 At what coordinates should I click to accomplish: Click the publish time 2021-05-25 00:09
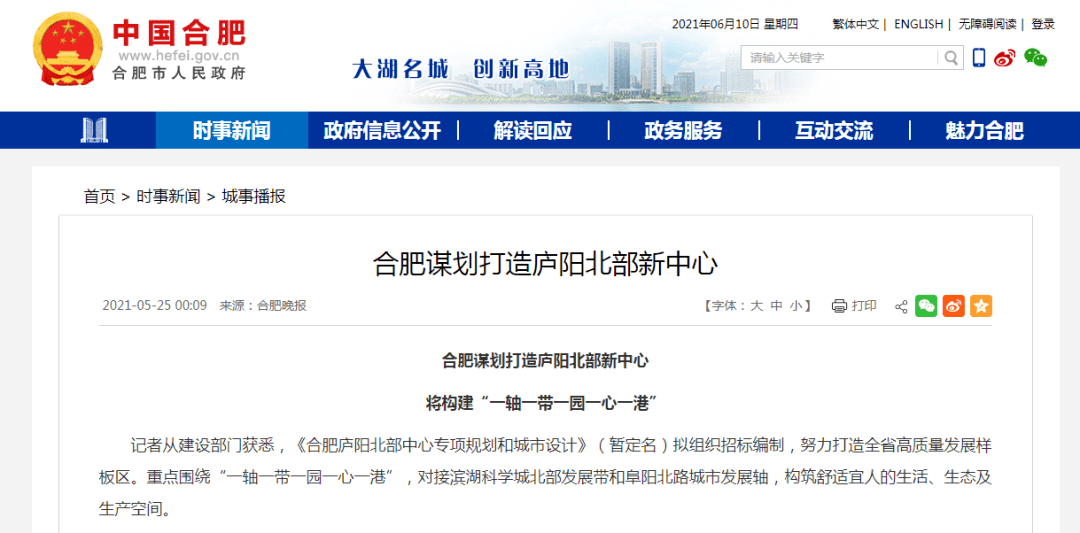pos(155,306)
